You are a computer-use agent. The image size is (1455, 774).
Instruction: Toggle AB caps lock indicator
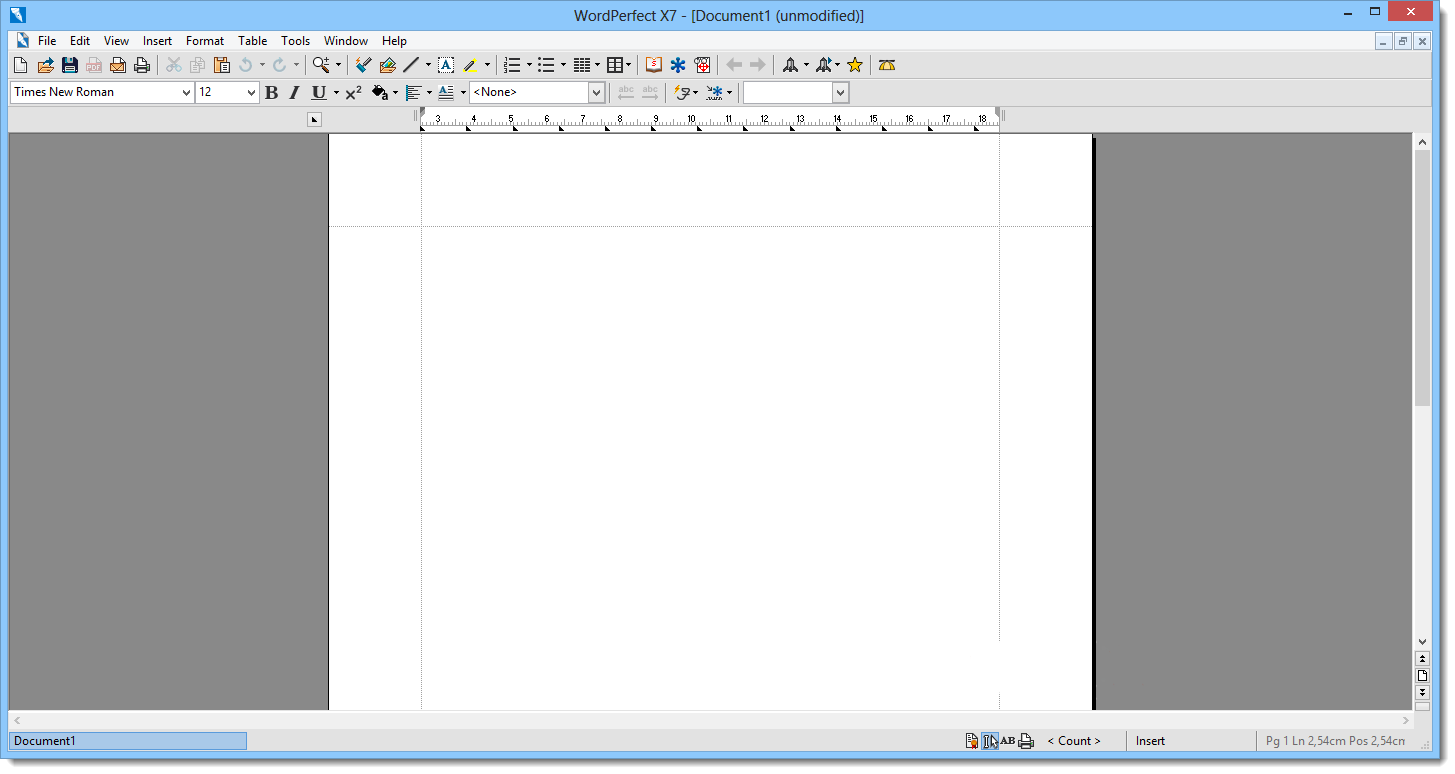(1008, 741)
